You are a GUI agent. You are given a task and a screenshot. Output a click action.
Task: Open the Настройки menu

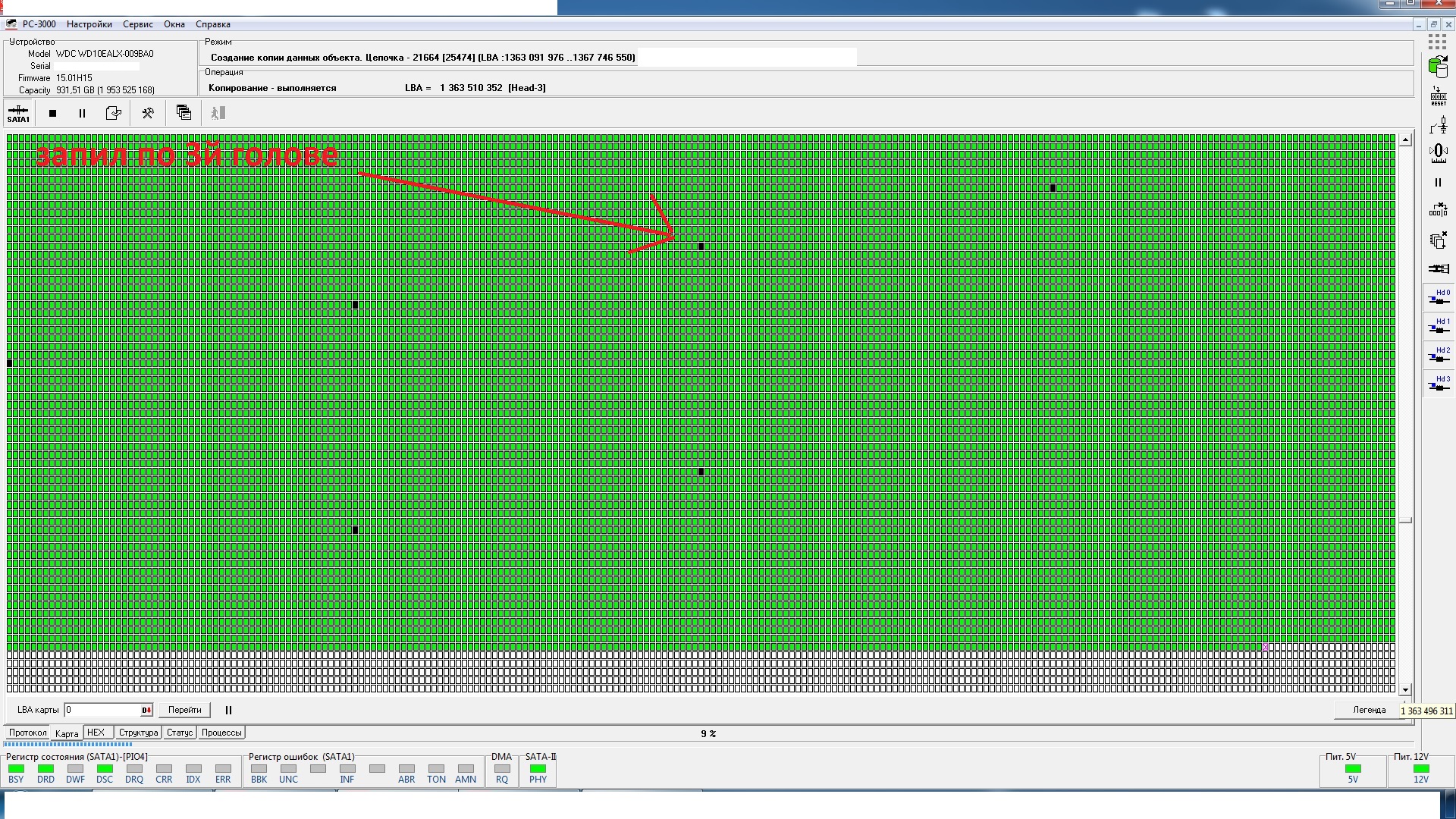(89, 24)
